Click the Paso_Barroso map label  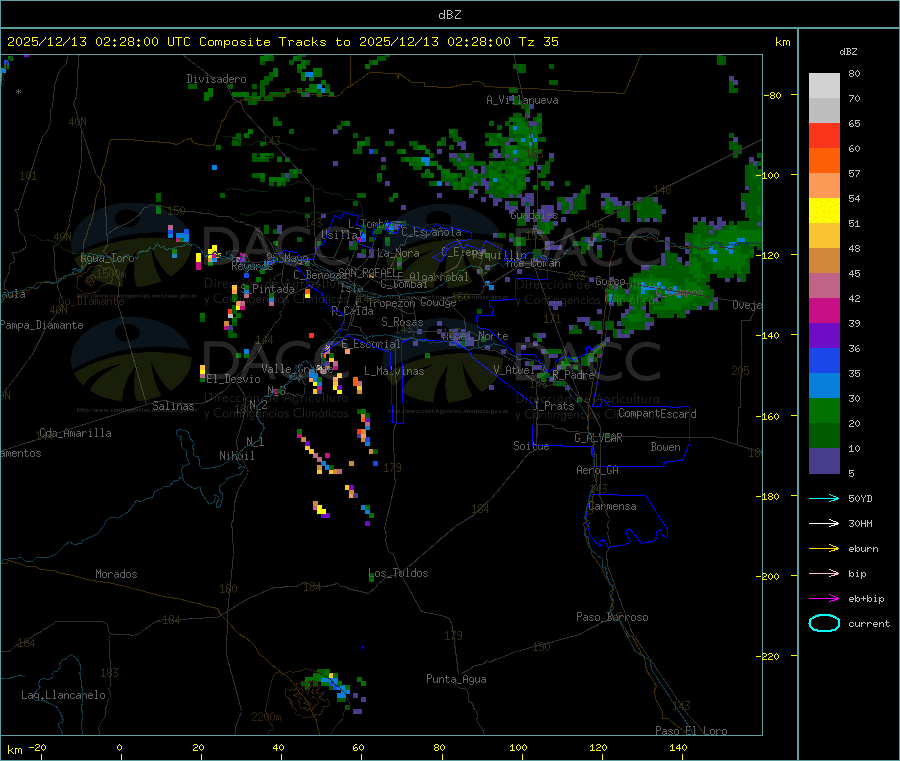(x=612, y=617)
